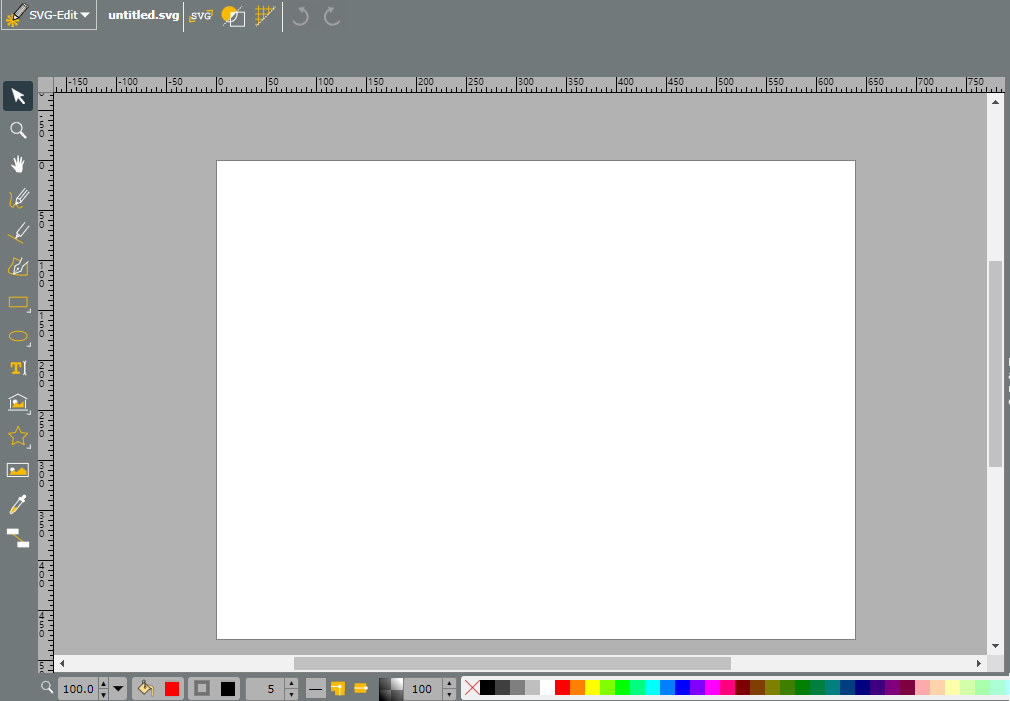Click the Undo arrow
The height and width of the screenshot is (701, 1010).
pos(300,16)
